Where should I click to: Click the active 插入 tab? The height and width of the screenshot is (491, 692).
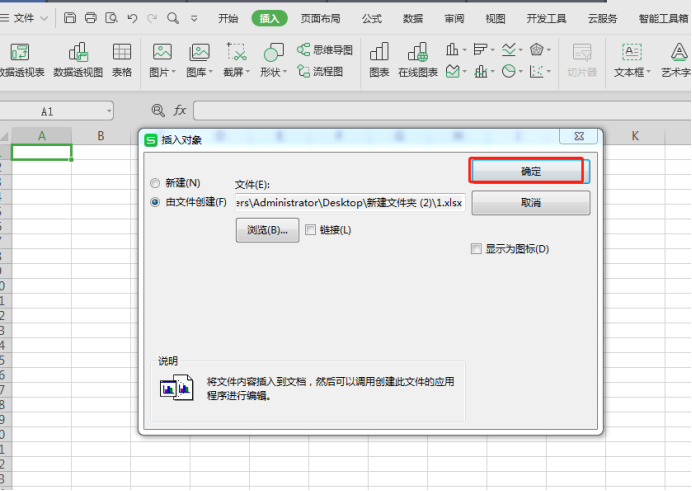(269, 19)
